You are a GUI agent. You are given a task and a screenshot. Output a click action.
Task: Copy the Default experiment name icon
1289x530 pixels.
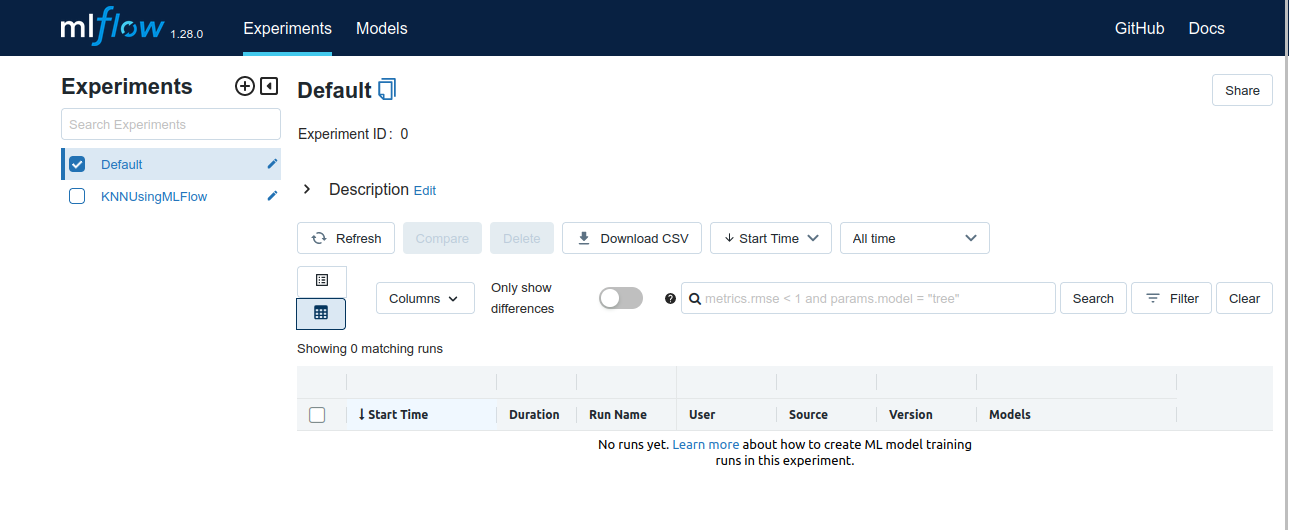[387, 90]
